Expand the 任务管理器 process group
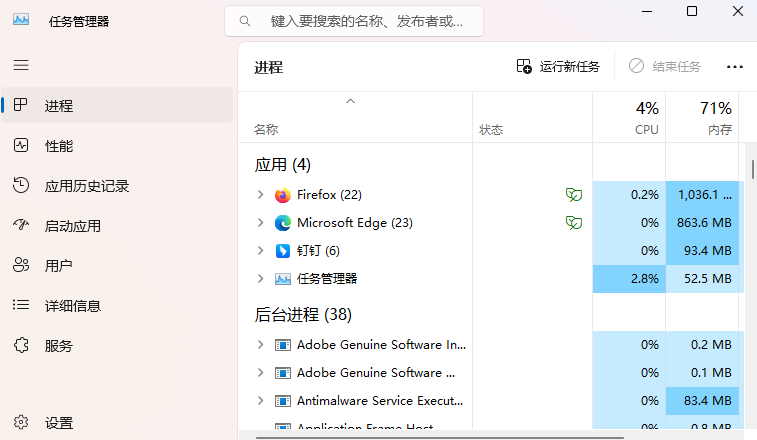This screenshot has width=757, height=440. point(260,279)
